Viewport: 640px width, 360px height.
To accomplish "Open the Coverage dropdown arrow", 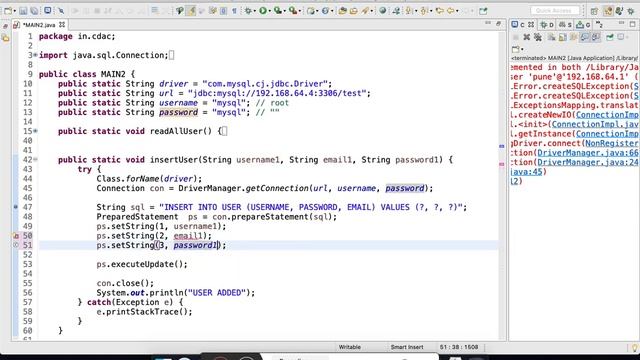I will (284, 11).
